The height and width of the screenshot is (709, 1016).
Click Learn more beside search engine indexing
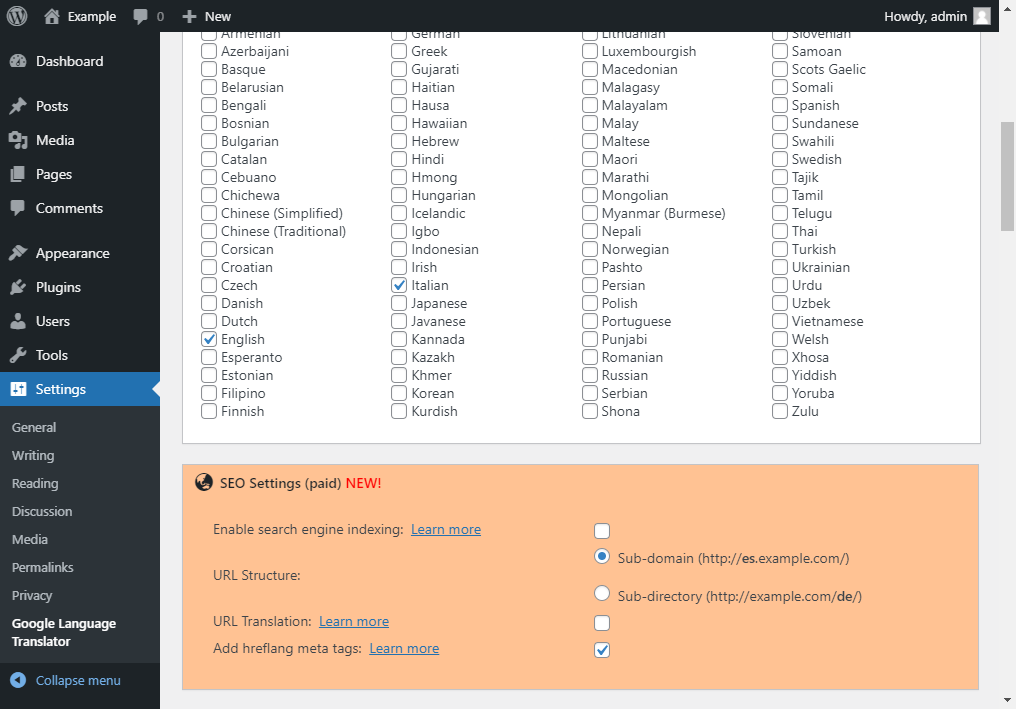445,529
